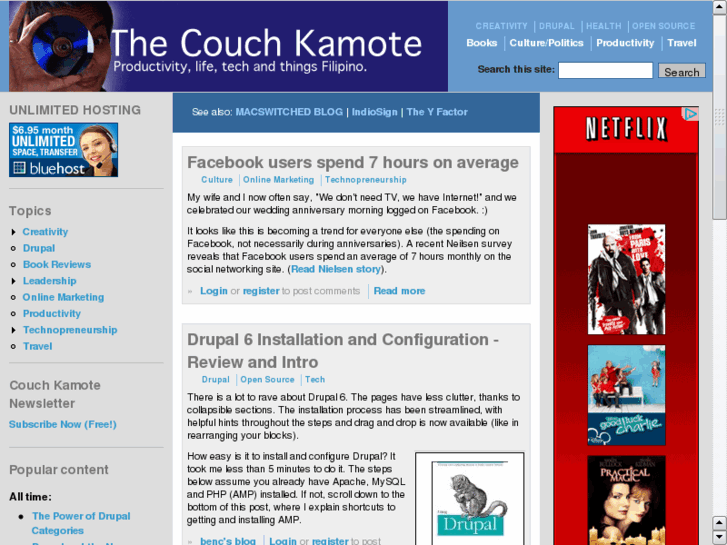This screenshot has height=545, width=727.
Task: Click the vertical scrollbar up arrow
Action: coord(720,5)
